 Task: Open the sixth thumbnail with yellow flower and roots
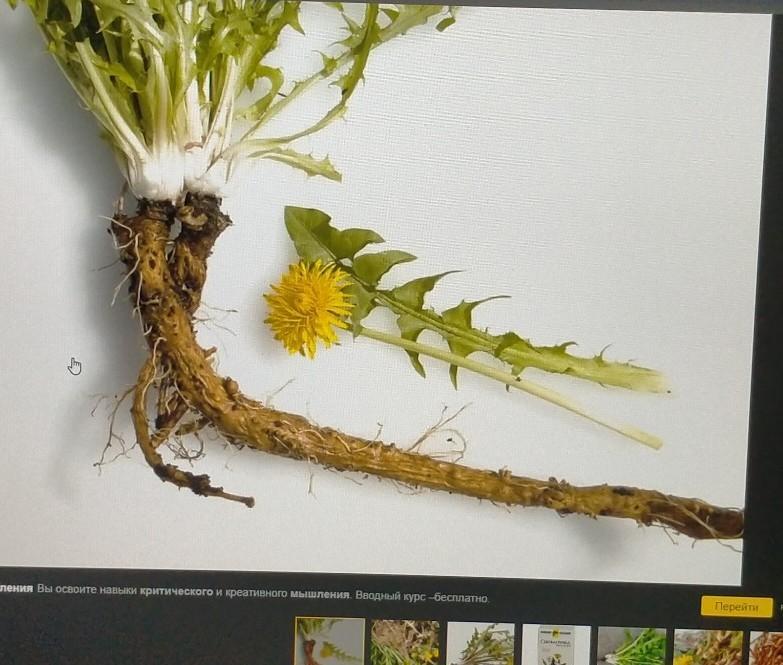point(707,648)
